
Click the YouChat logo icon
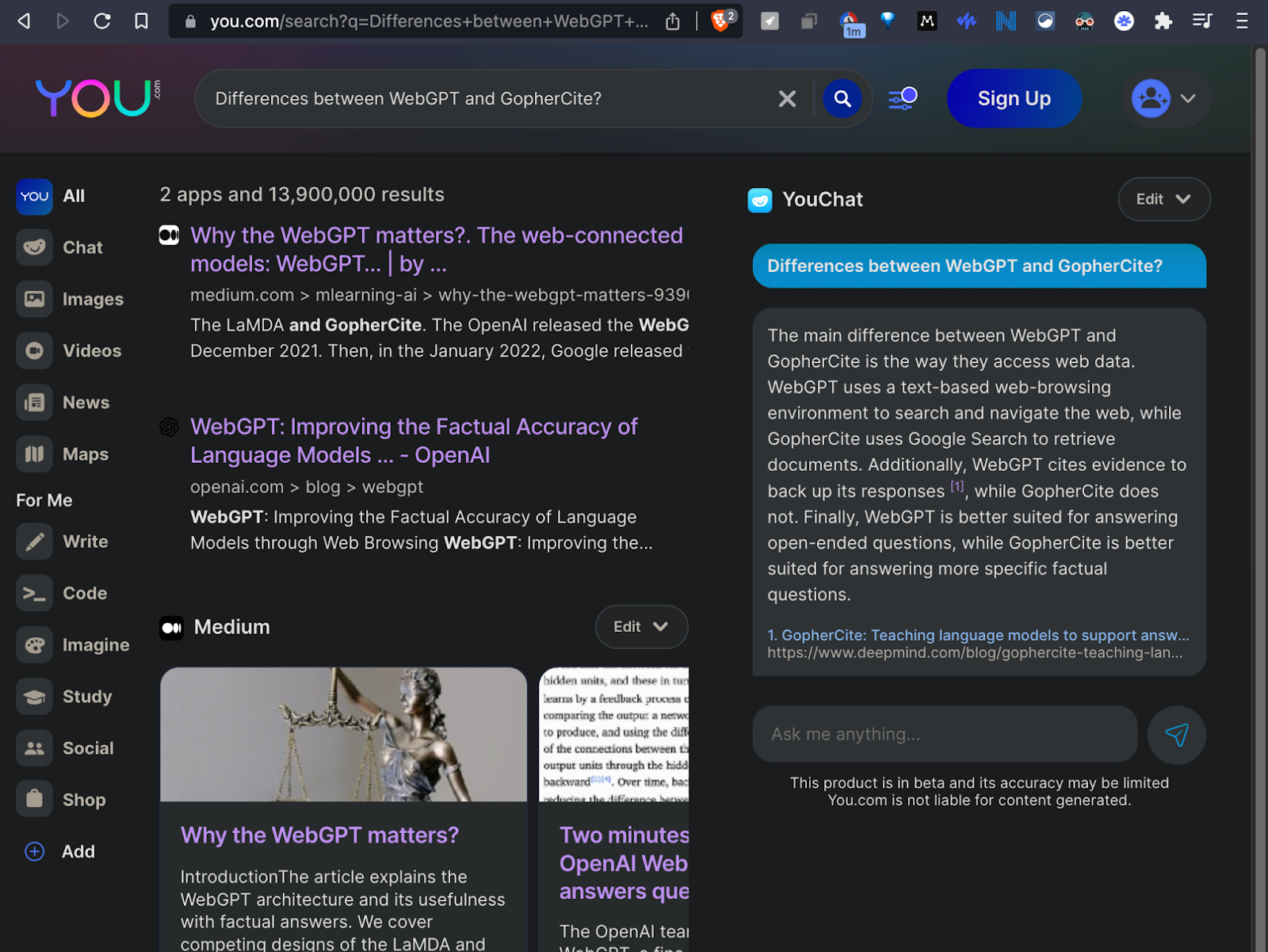point(760,200)
